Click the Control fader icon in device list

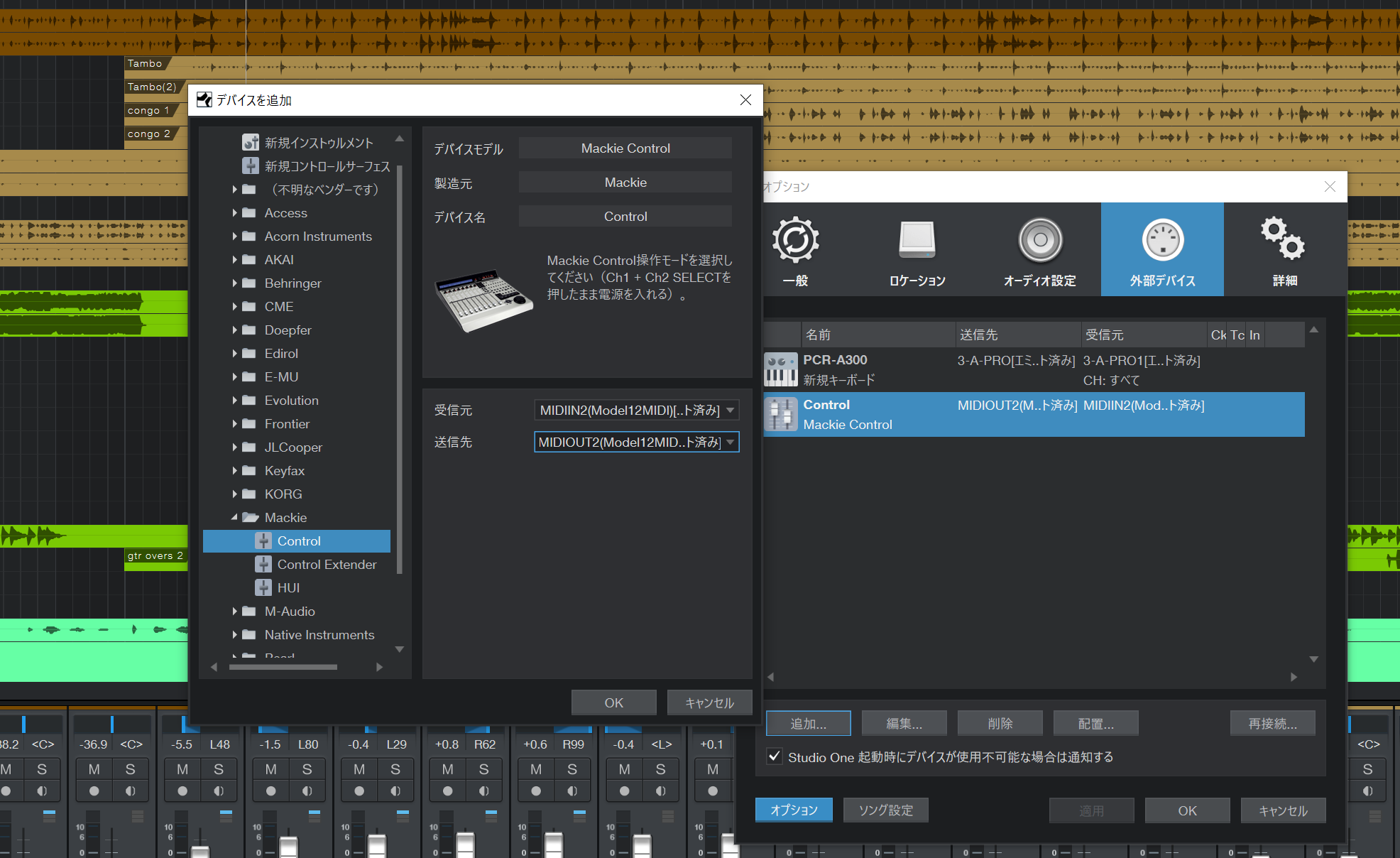click(781, 414)
